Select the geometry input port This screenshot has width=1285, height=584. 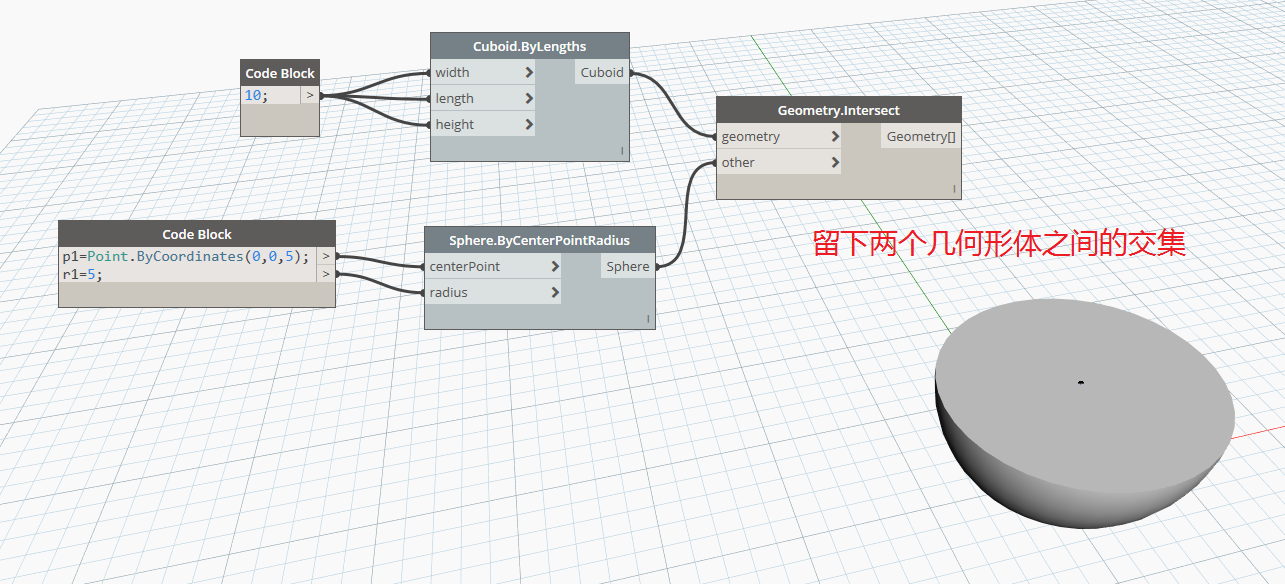[779, 137]
